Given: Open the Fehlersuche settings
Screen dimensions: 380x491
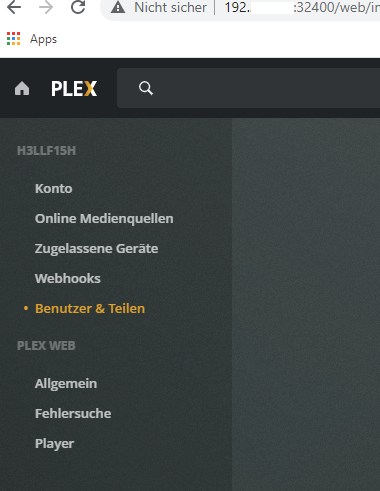Looking at the screenshot, I should [x=73, y=414].
